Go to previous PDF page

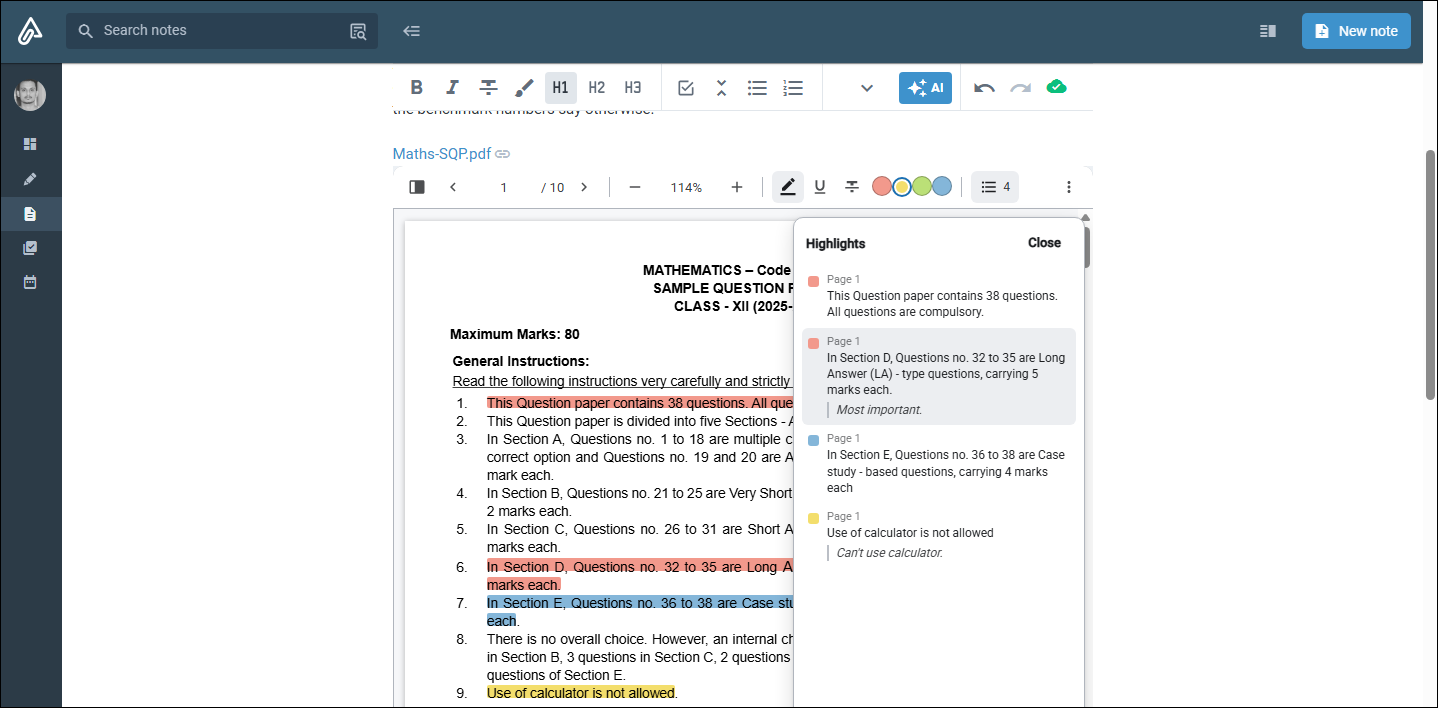coord(453,187)
